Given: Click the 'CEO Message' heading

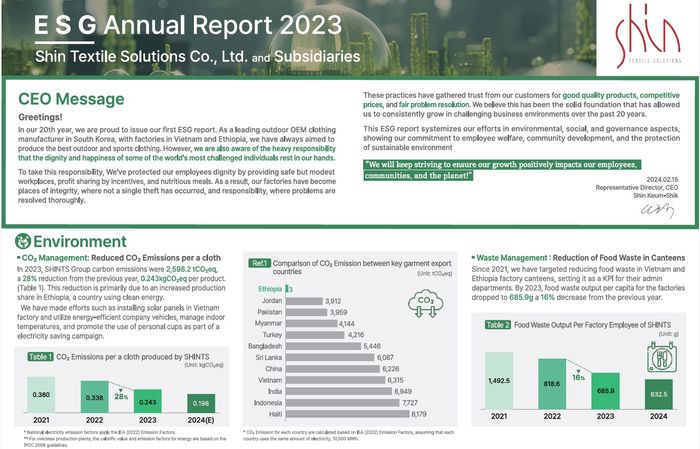Looking at the screenshot, I should (x=71, y=99).
